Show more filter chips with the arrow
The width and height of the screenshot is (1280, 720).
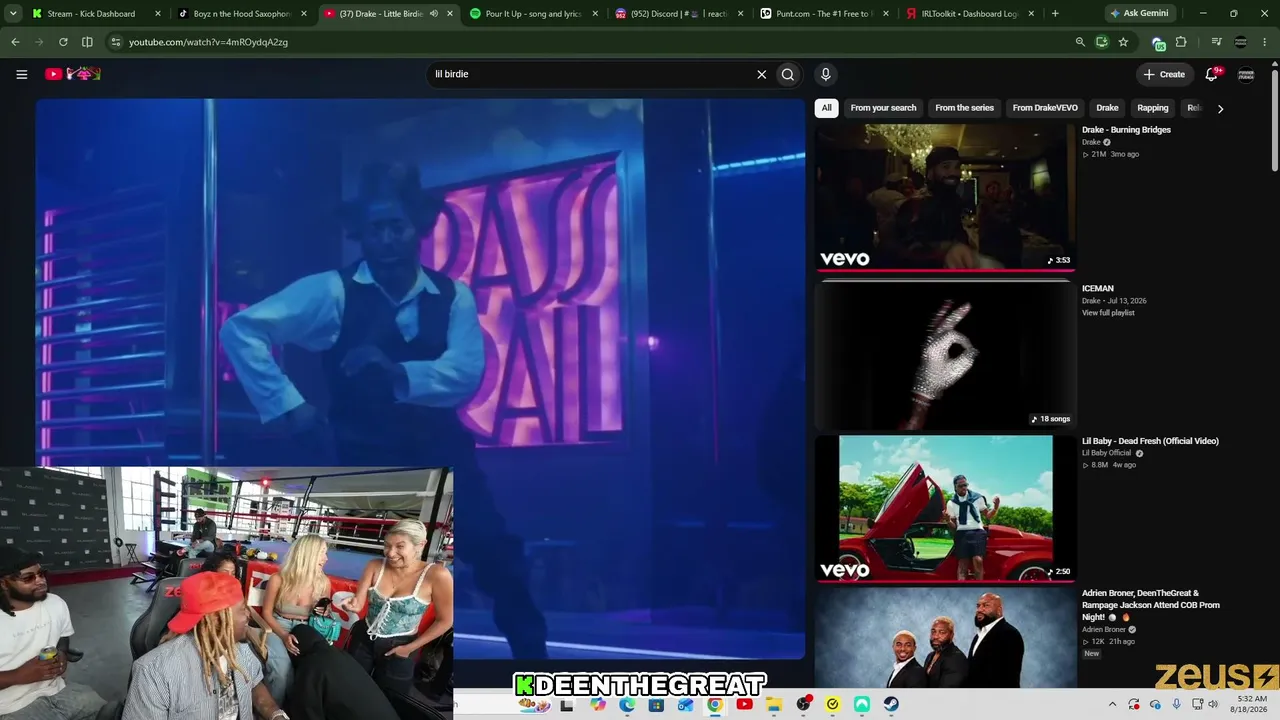click(1220, 108)
